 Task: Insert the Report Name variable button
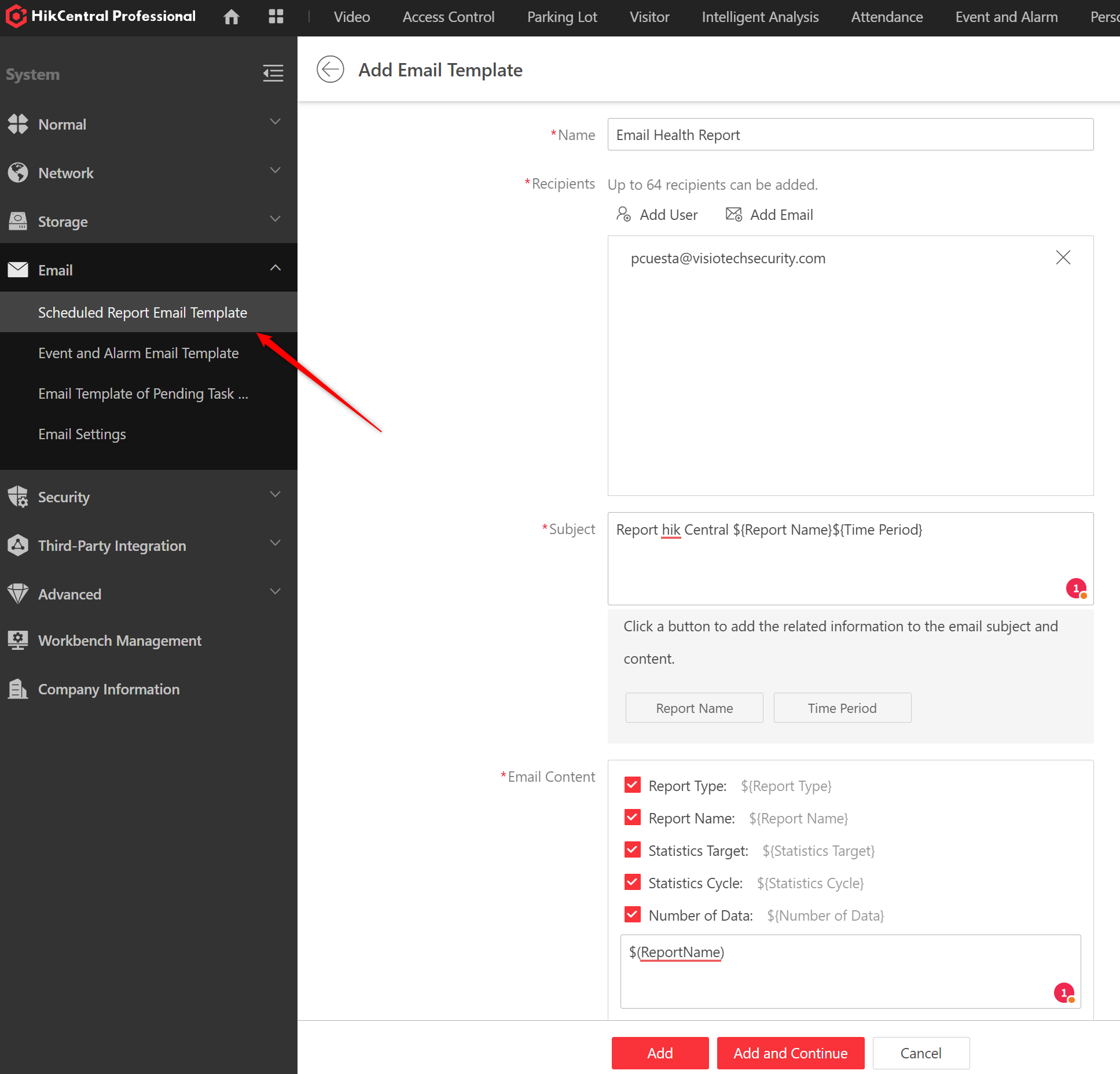694,708
